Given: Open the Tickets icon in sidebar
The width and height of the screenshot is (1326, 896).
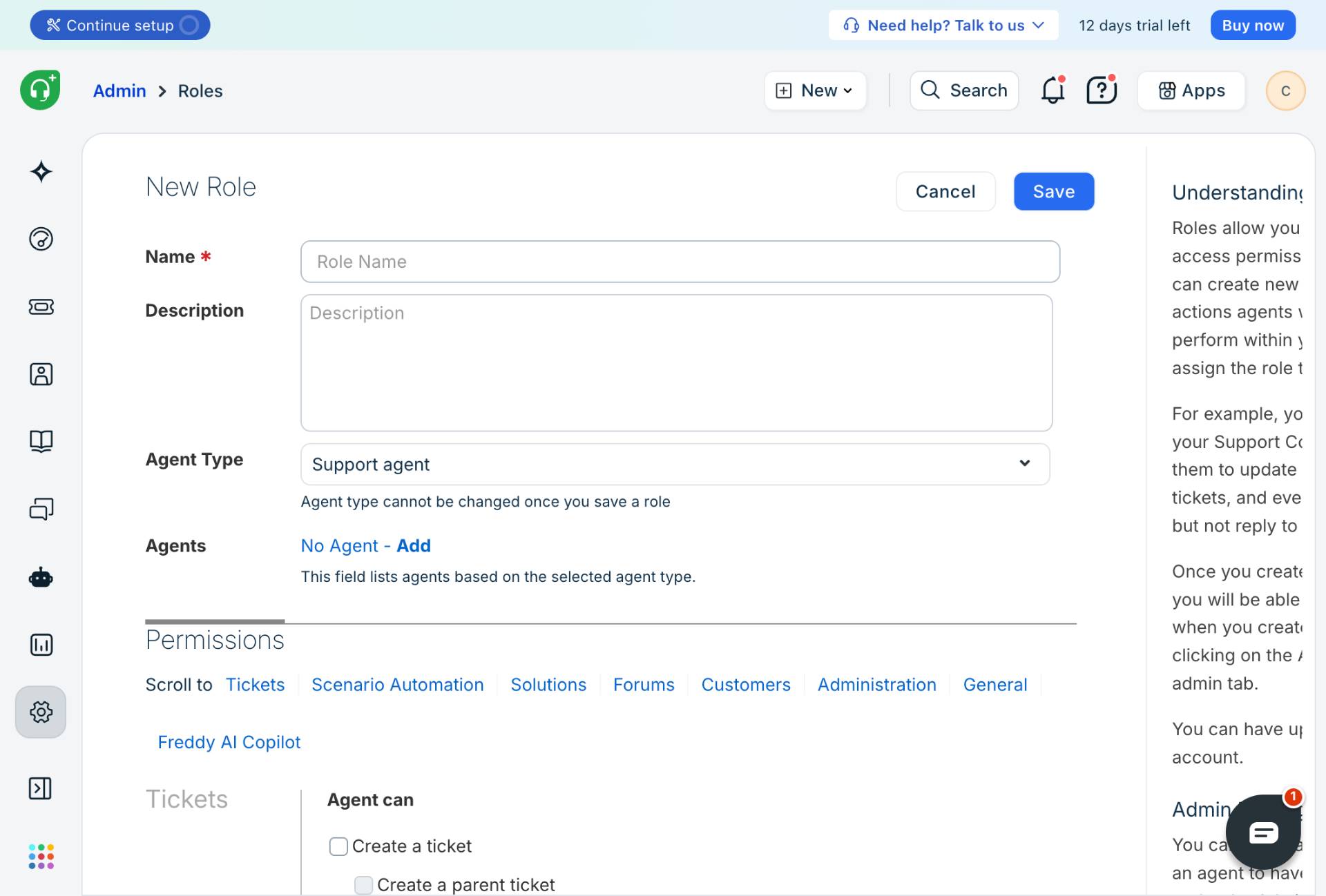Looking at the screenshot, I should tap(41, 306).
